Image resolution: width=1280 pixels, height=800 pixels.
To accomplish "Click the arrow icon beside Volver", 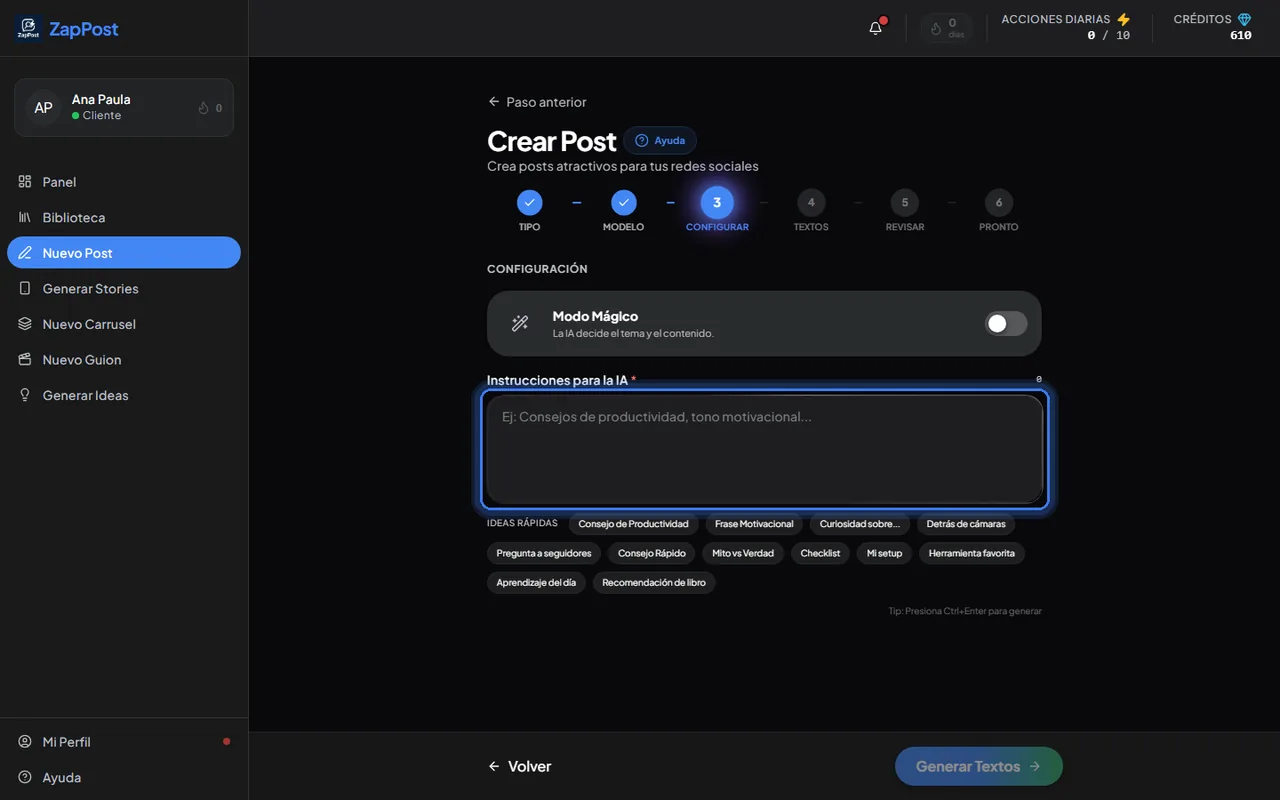I will pos(494,766).
